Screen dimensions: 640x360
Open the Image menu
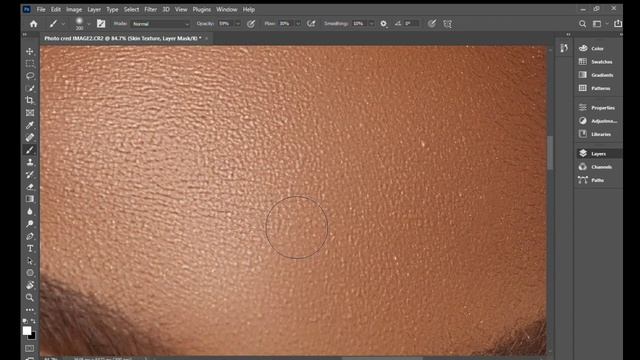pyautogui.click(x=74, y=9)
